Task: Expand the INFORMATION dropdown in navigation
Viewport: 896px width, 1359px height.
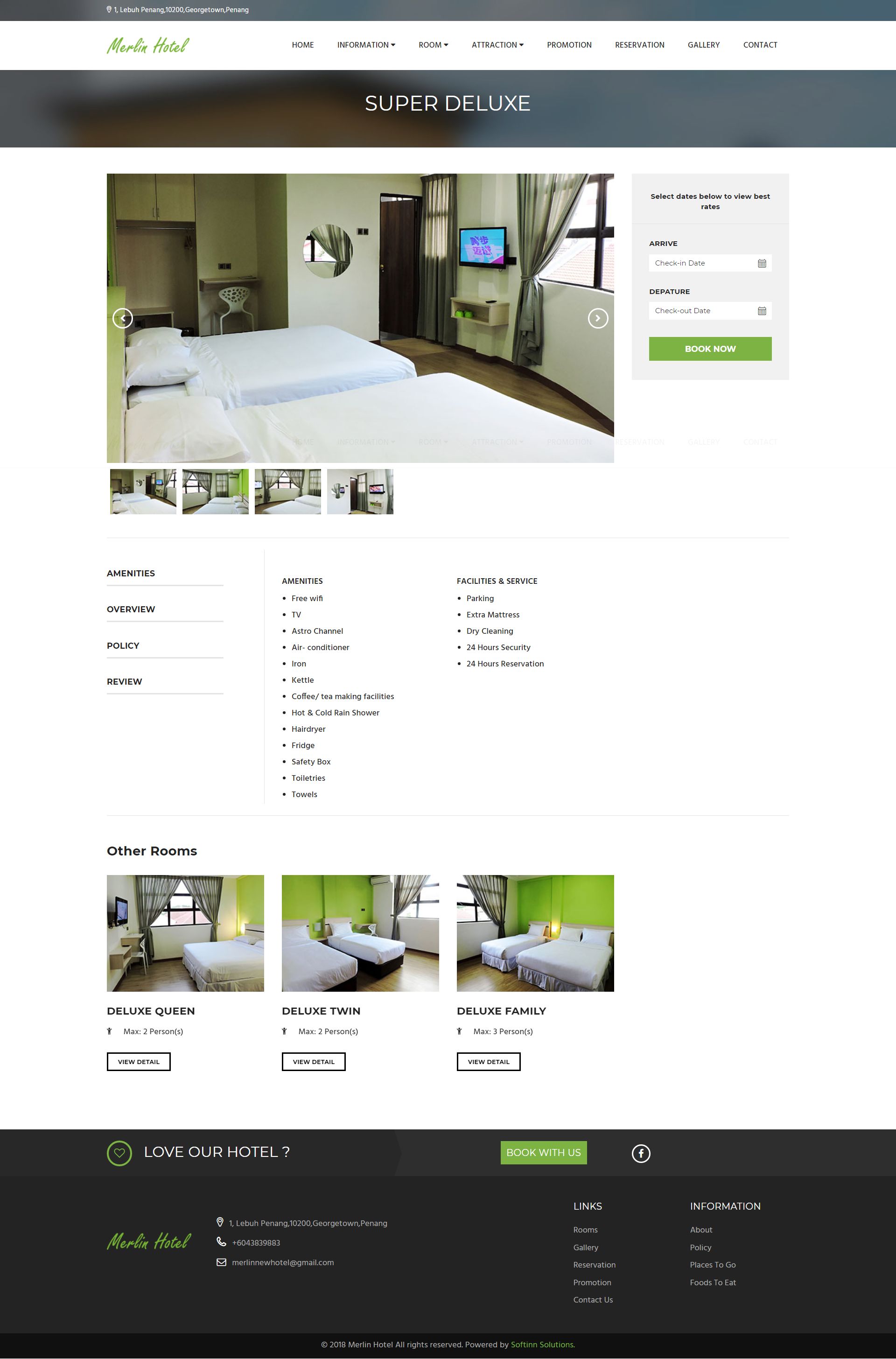Action: coord(366,45)
